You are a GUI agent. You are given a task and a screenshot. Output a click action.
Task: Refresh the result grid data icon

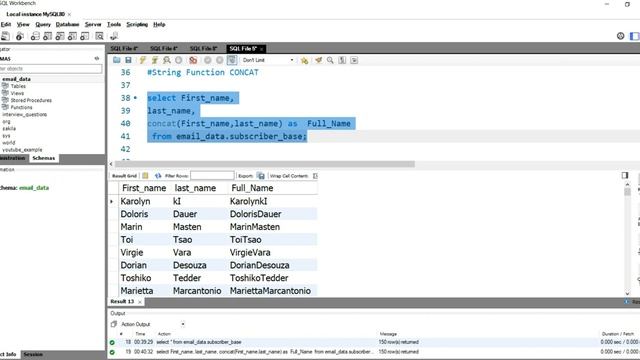[158, 176]
